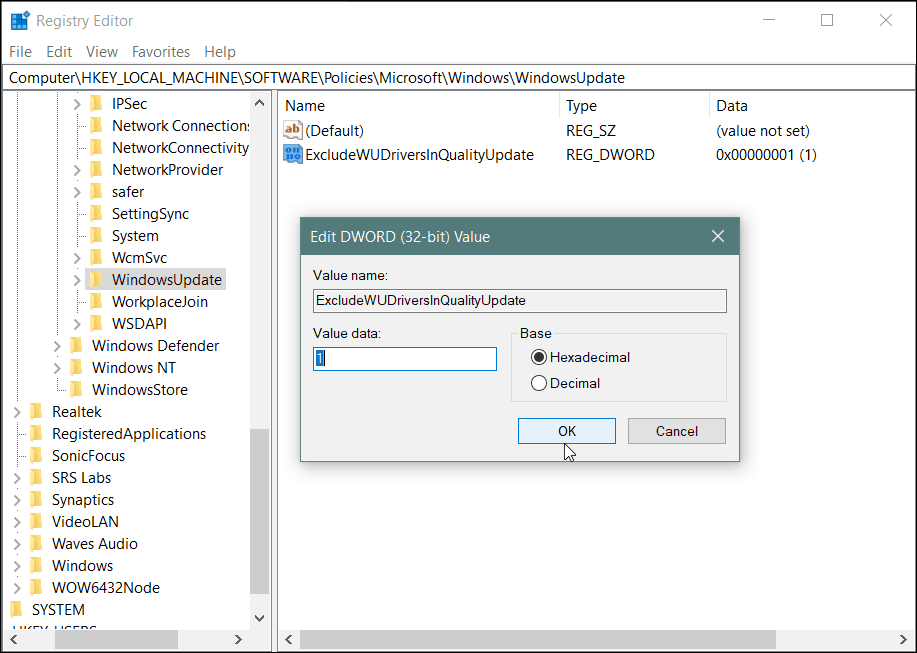
Task: Select the System key under Windows policies
Action: tap(135, 236)
